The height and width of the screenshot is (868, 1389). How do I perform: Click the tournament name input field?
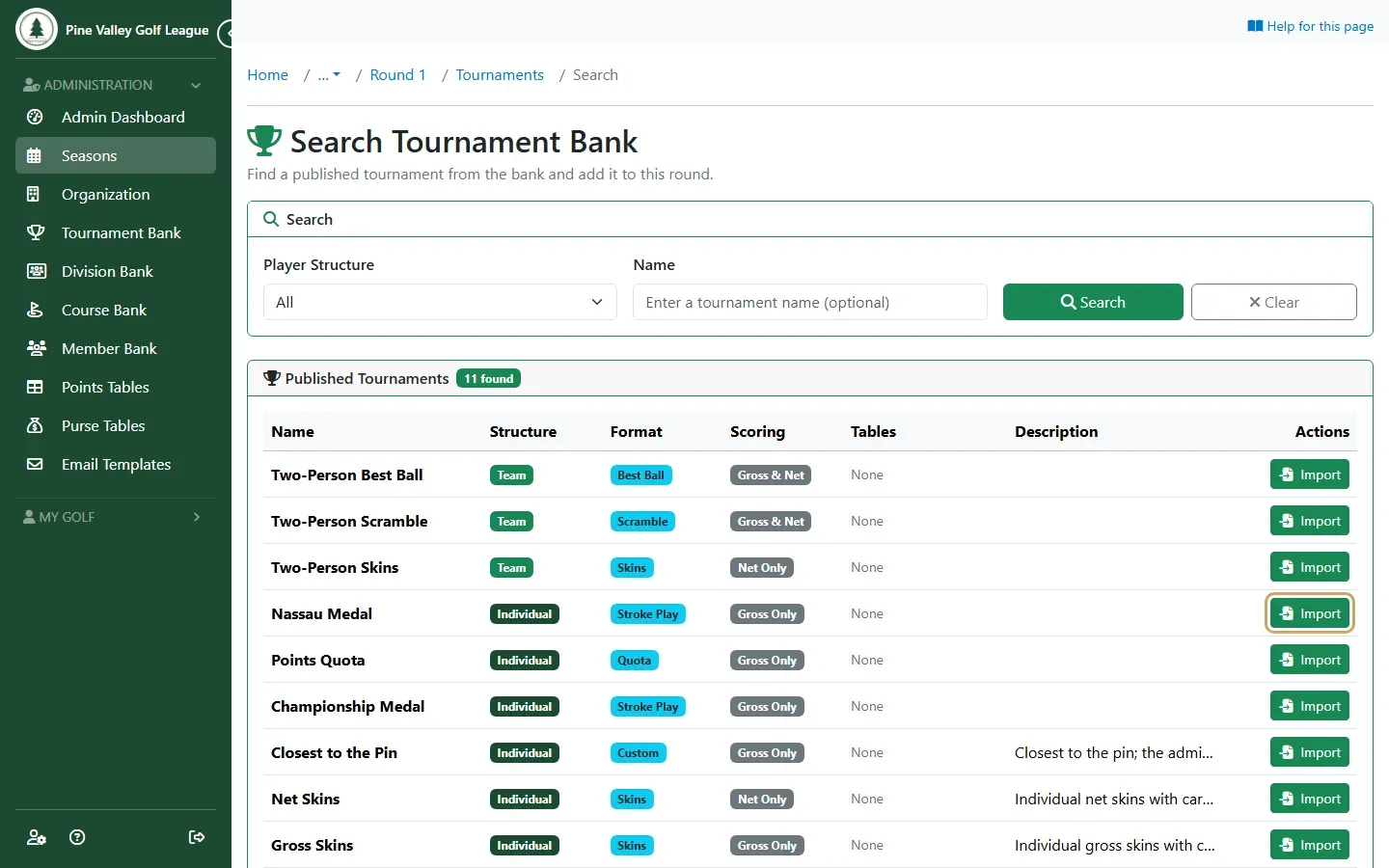810,302
